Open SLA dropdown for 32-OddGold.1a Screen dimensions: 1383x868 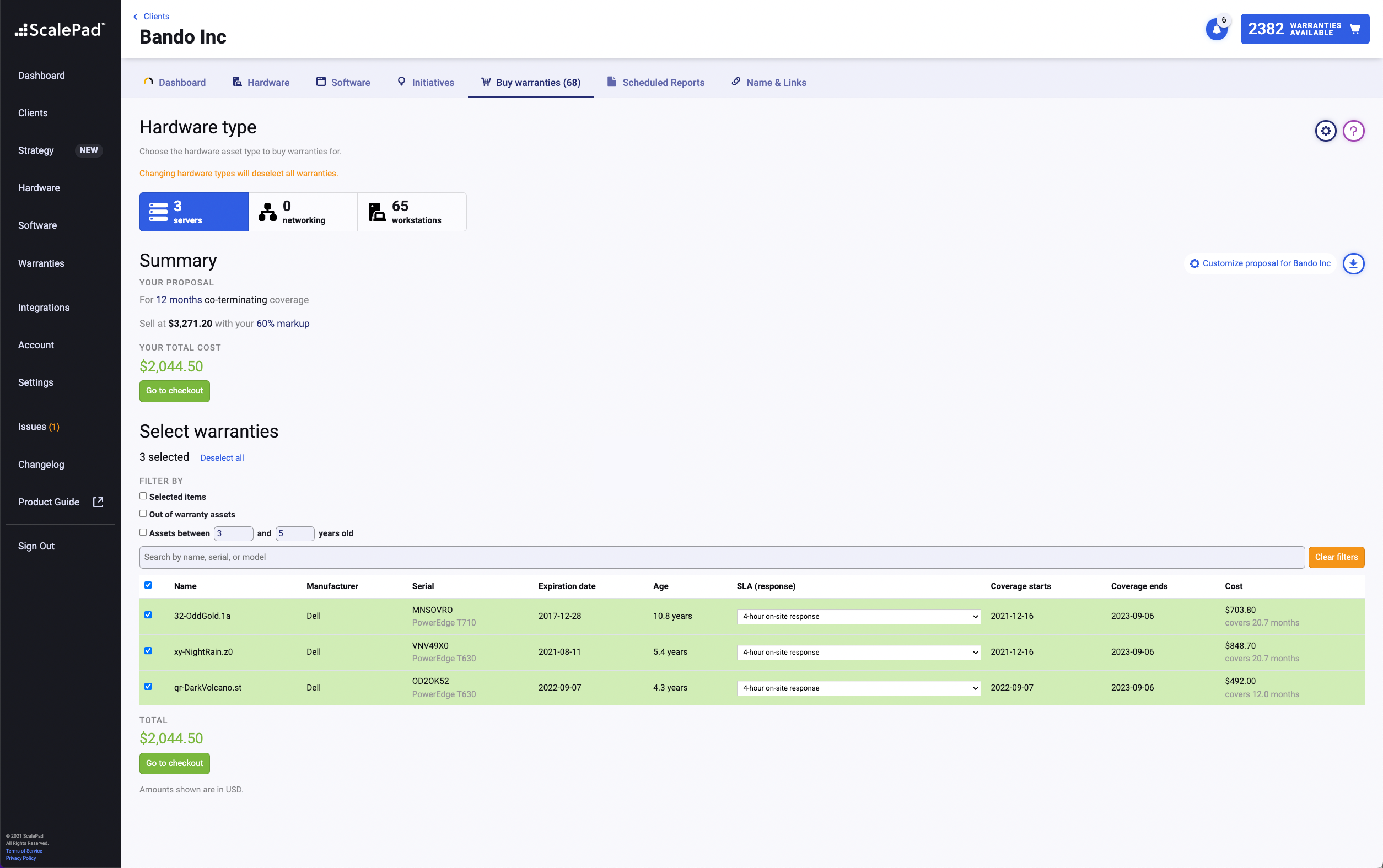(858, 617)
